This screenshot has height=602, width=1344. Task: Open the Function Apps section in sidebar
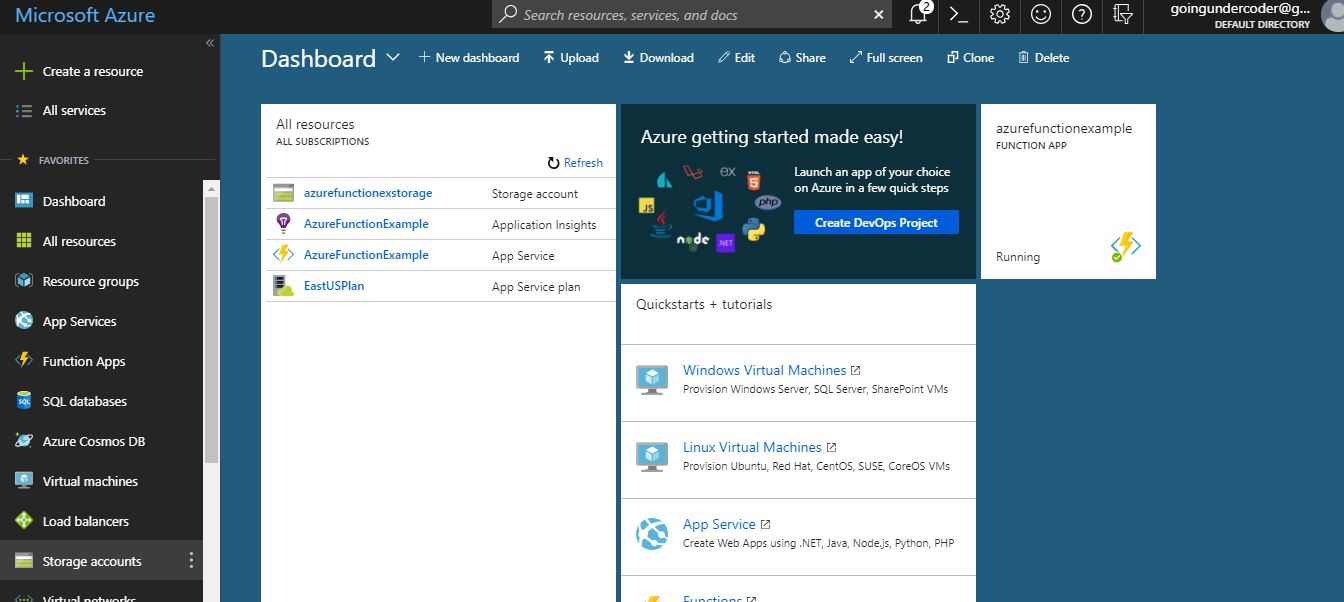[84, 361]
